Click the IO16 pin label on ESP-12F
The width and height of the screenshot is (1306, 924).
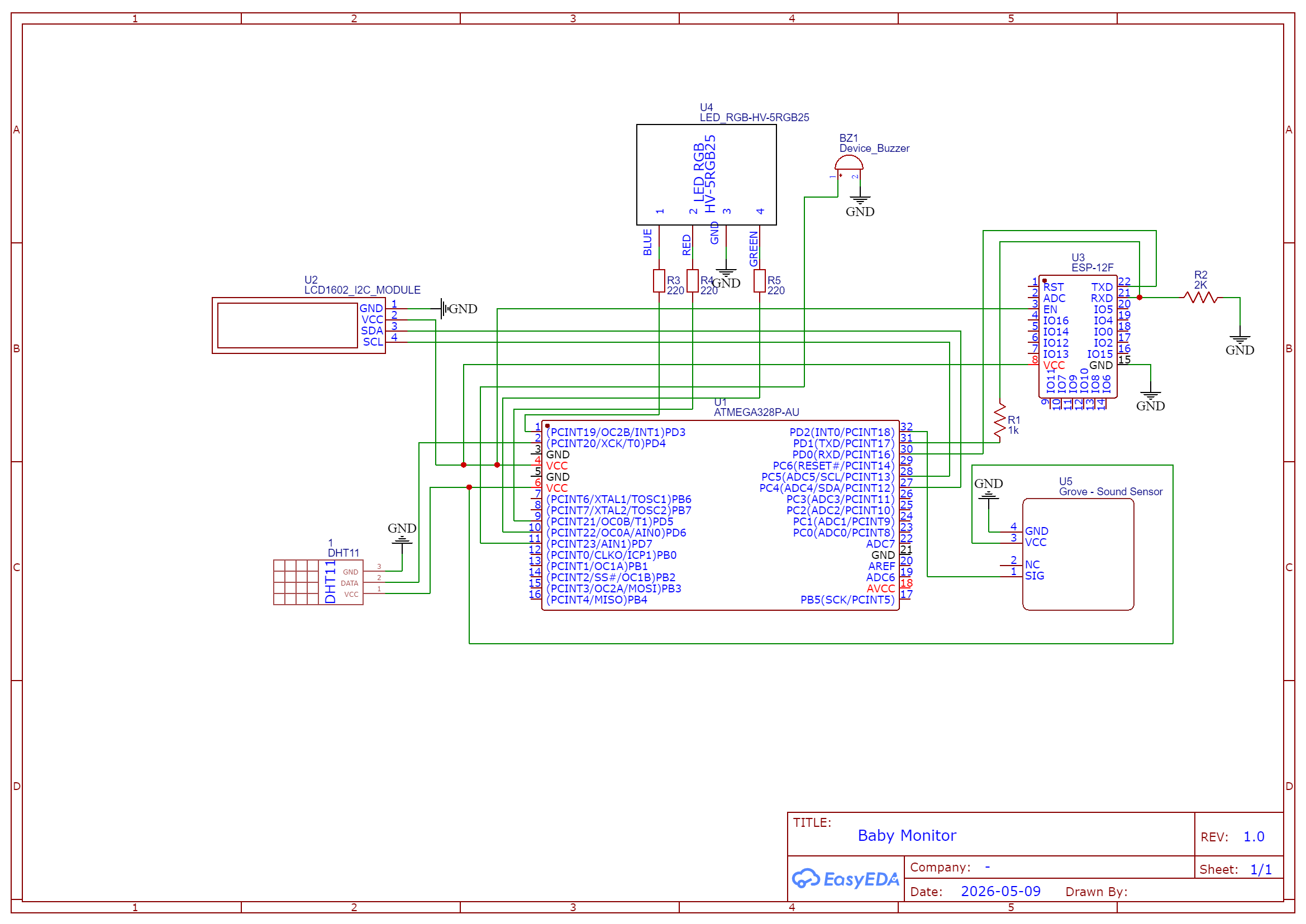pyautogui.click(x=1055, y=320)
